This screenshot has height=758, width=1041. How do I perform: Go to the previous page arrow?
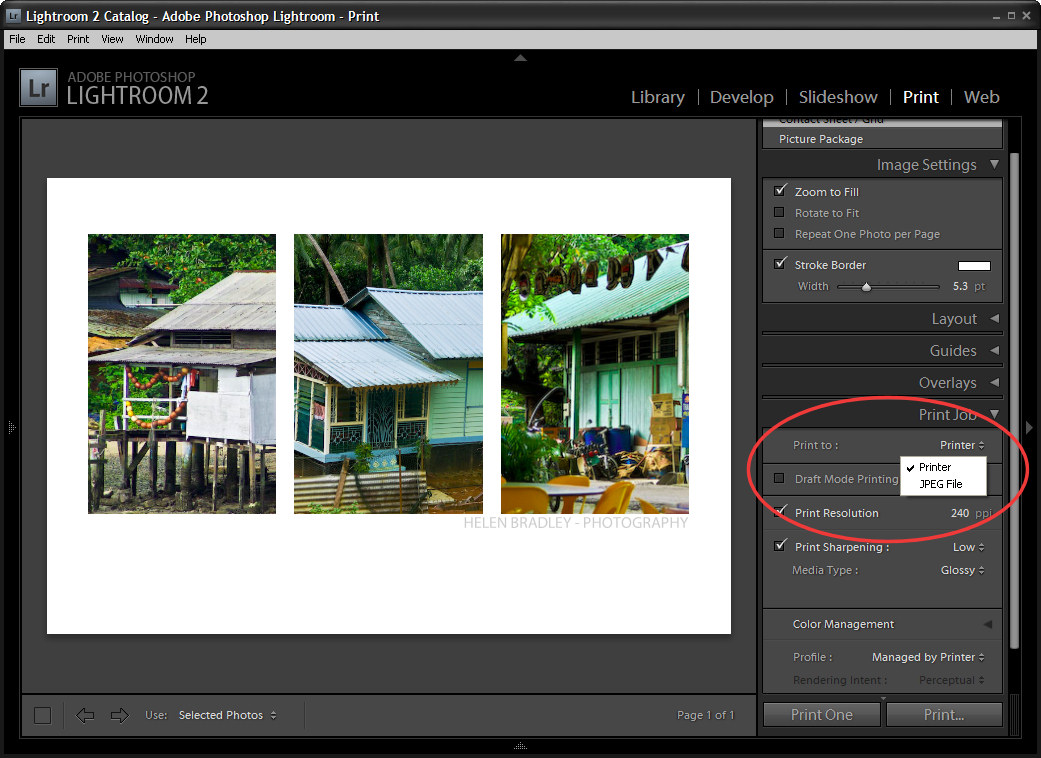[x=85, y=715]
